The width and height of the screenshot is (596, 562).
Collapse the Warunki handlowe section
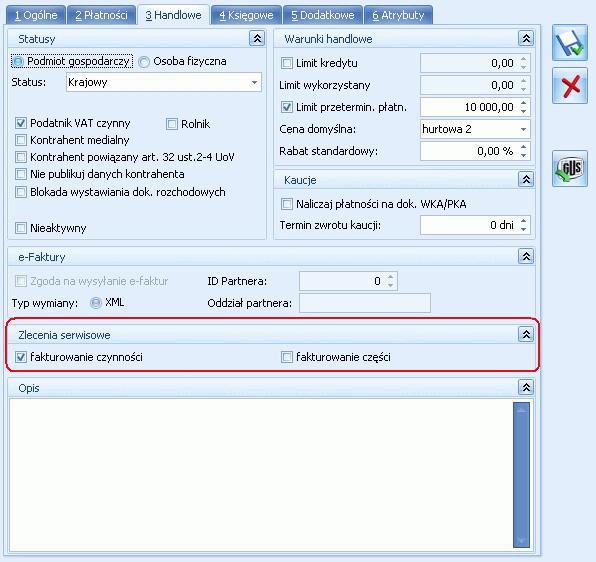[526, 38]
